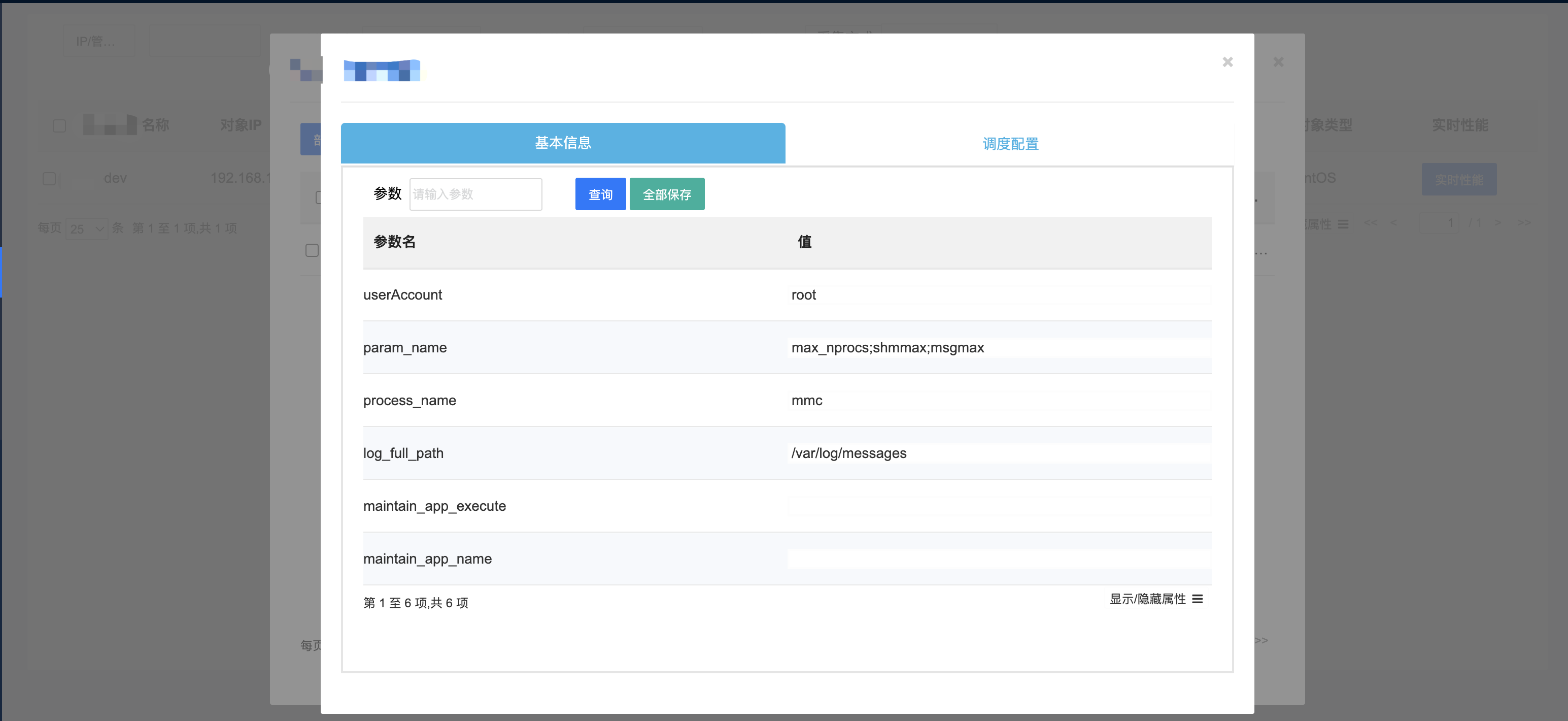1568x721 pixels.
Task: Select the param_name row label
Action: [405, 348]
